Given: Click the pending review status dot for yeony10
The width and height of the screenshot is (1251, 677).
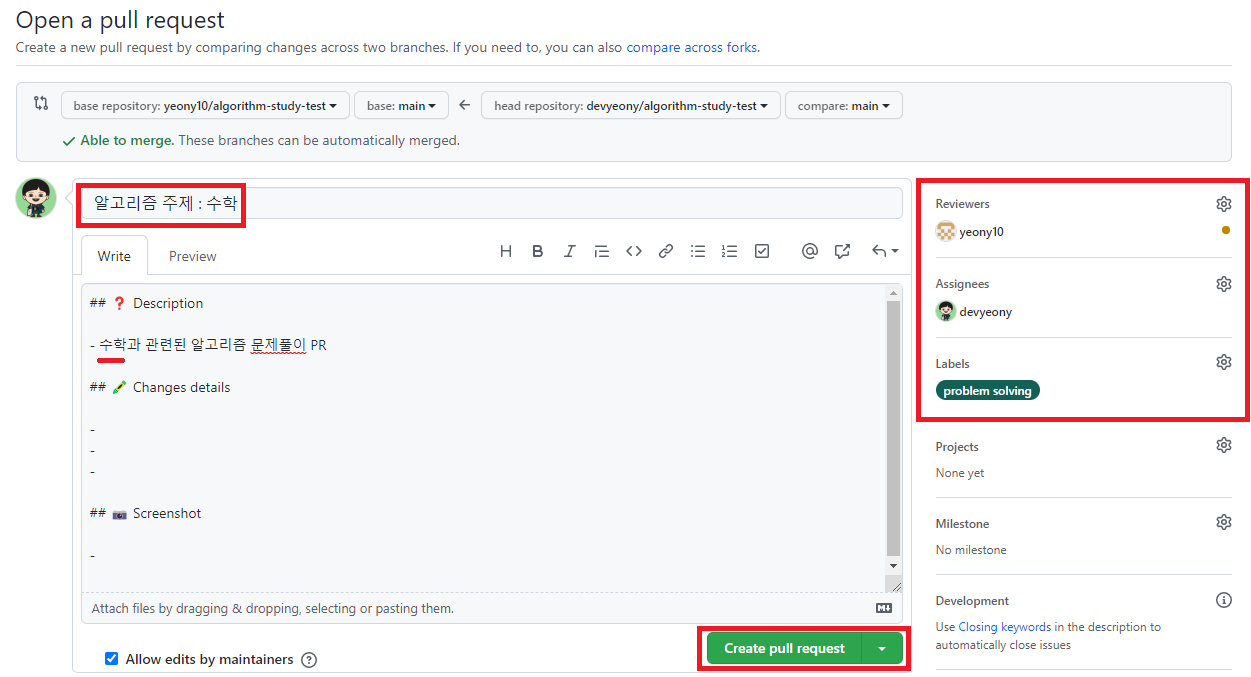Looking at the screenshot, I should (x=1226, y=231).
